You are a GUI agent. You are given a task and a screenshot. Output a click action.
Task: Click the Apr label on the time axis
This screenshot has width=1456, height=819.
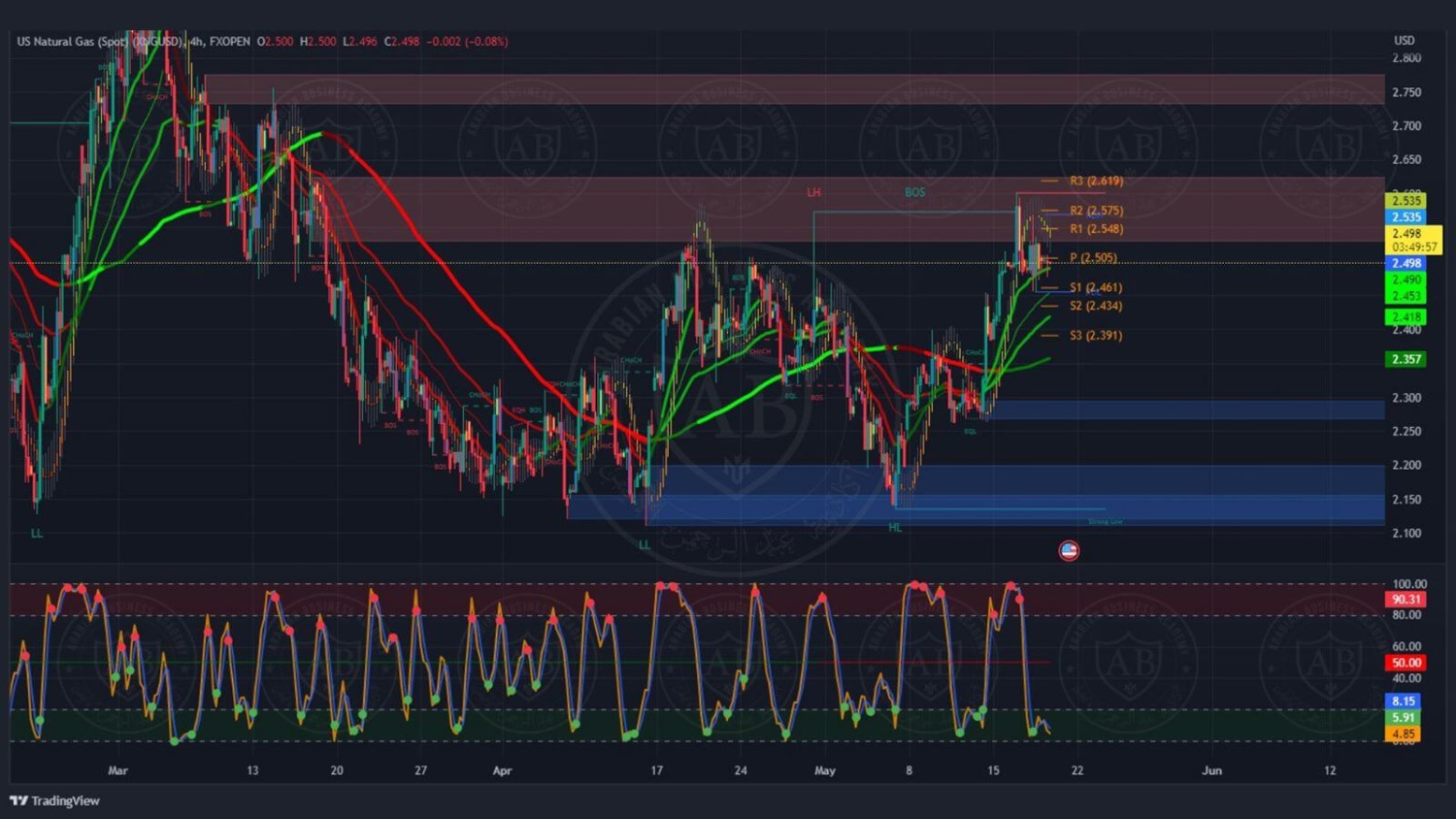pyautogui.click(x=502, y=770)
